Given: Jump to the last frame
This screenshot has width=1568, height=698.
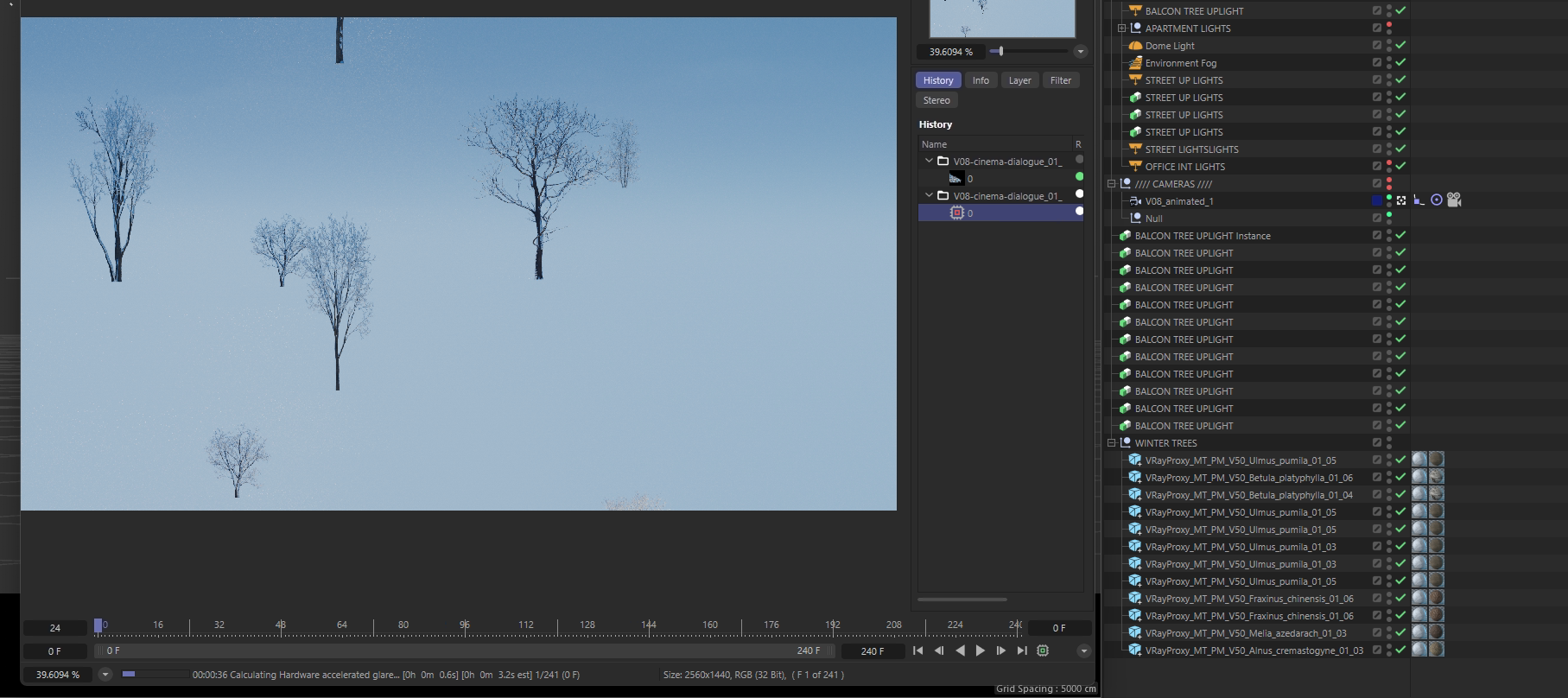Looking at the screenshot, I should point(1022,650).
